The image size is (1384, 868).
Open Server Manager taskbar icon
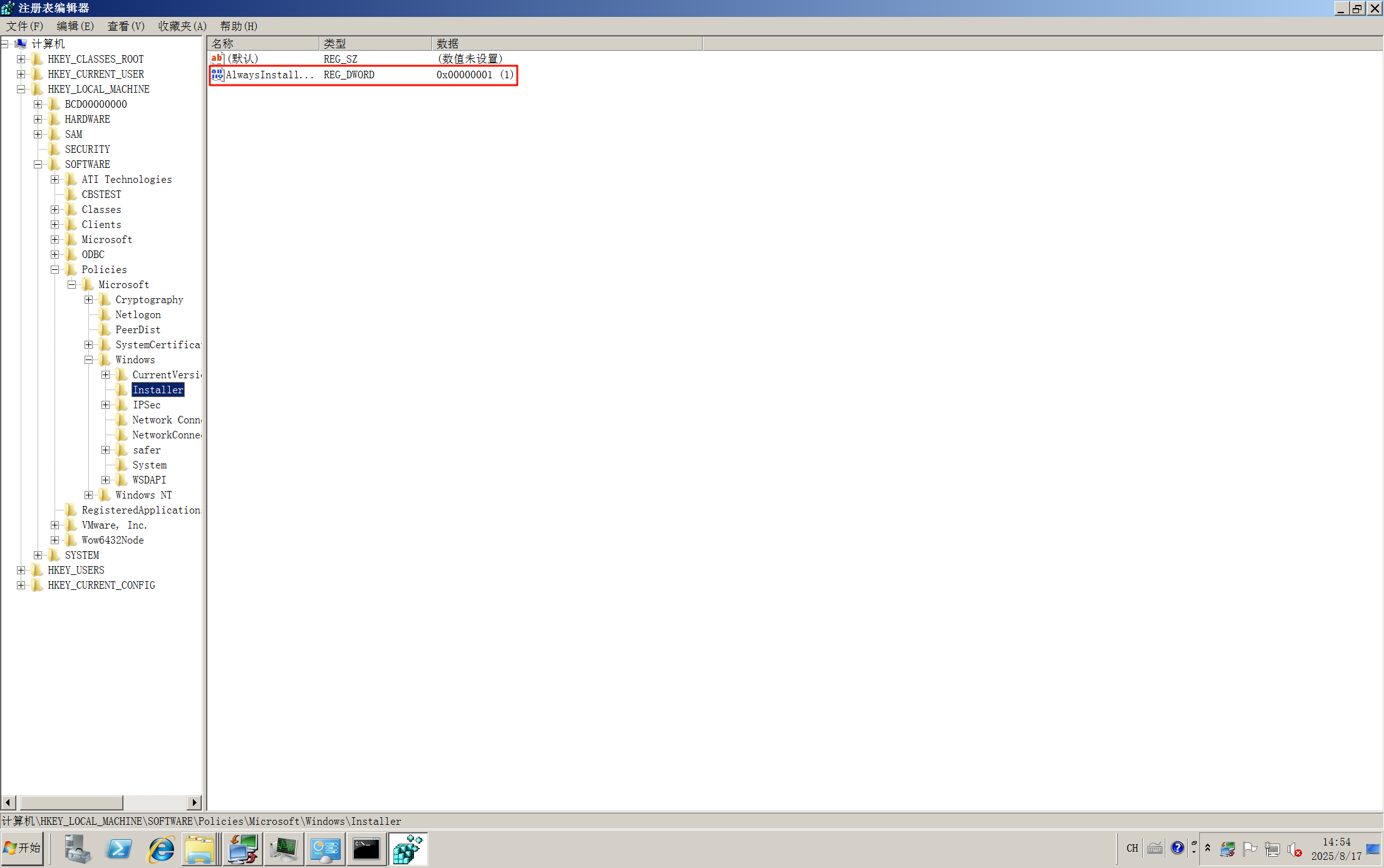(77, 849)
